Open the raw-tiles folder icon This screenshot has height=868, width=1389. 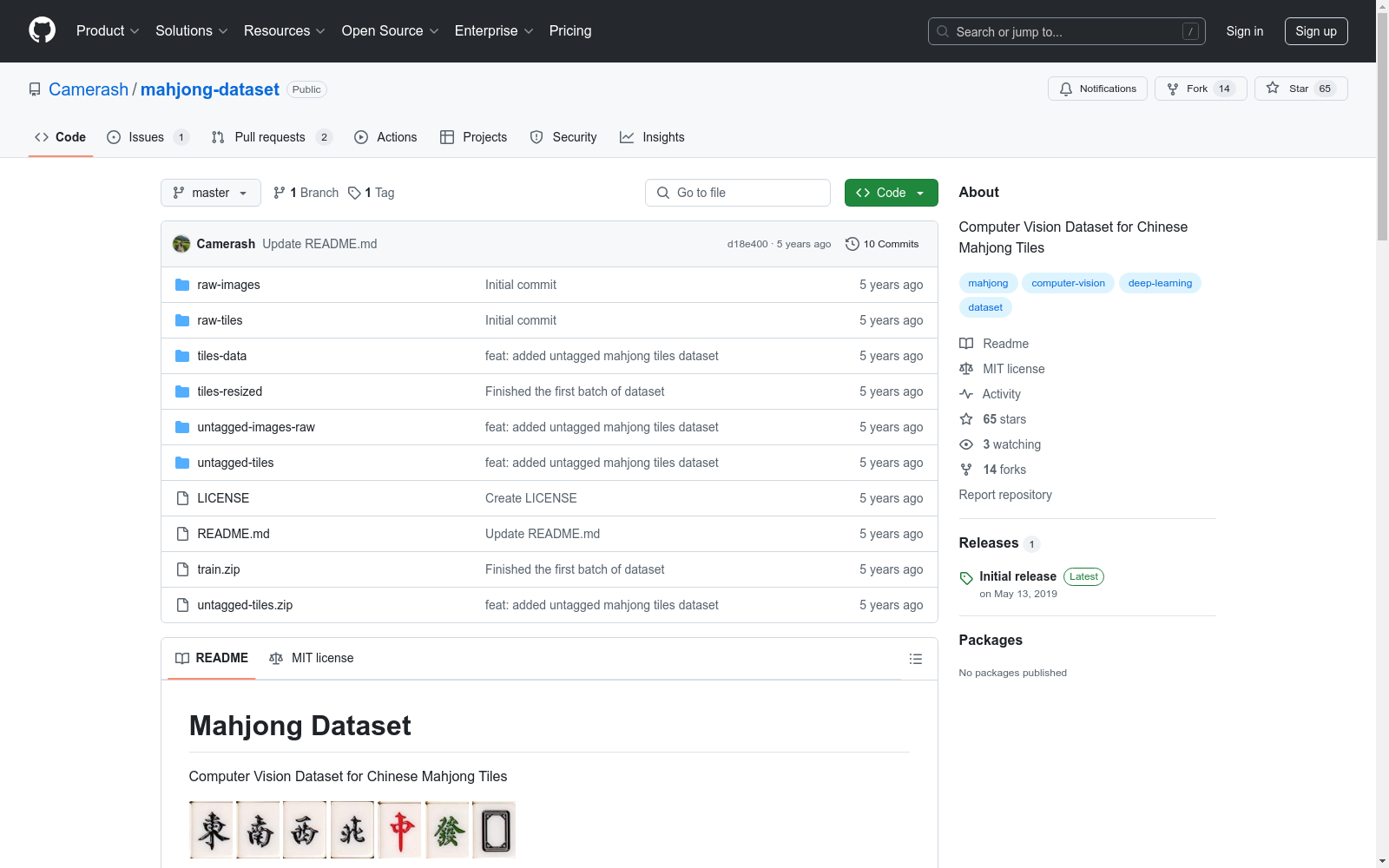pyautogui.click(x=182, y=320)
